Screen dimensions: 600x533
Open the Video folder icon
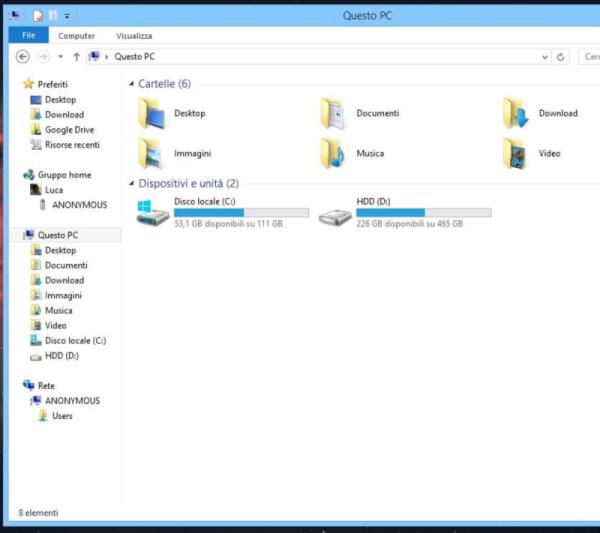point(516,153)
